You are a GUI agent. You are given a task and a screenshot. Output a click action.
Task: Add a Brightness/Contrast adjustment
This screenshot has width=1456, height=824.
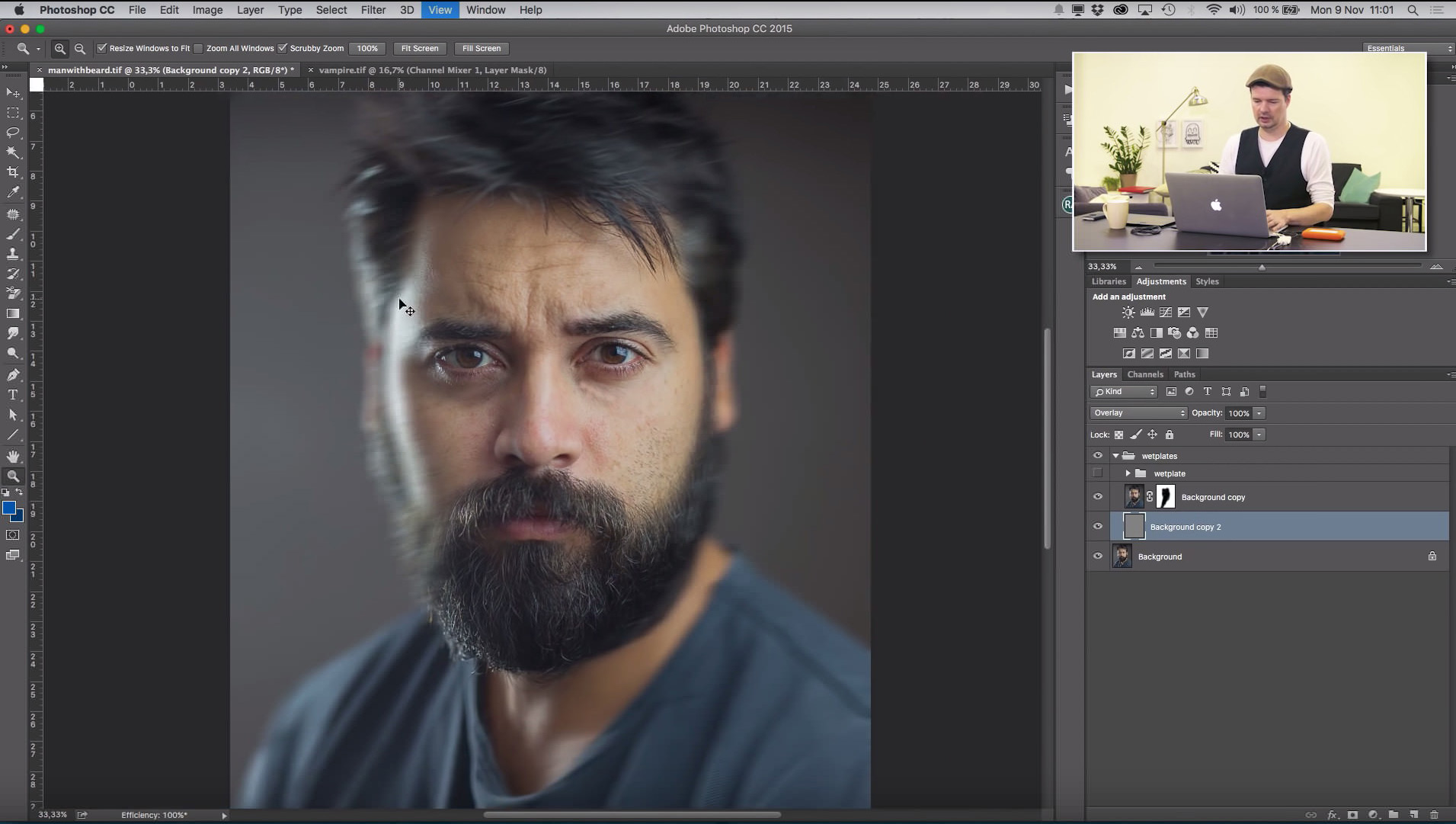[x=1128, y=313]
